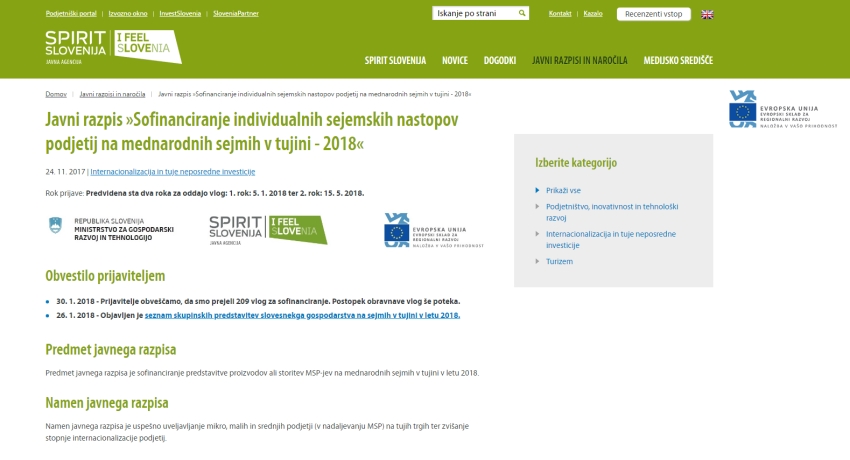Click Predmet javnega razpisa heading
The height and width of the screenshot is (460, 850).
111,349
